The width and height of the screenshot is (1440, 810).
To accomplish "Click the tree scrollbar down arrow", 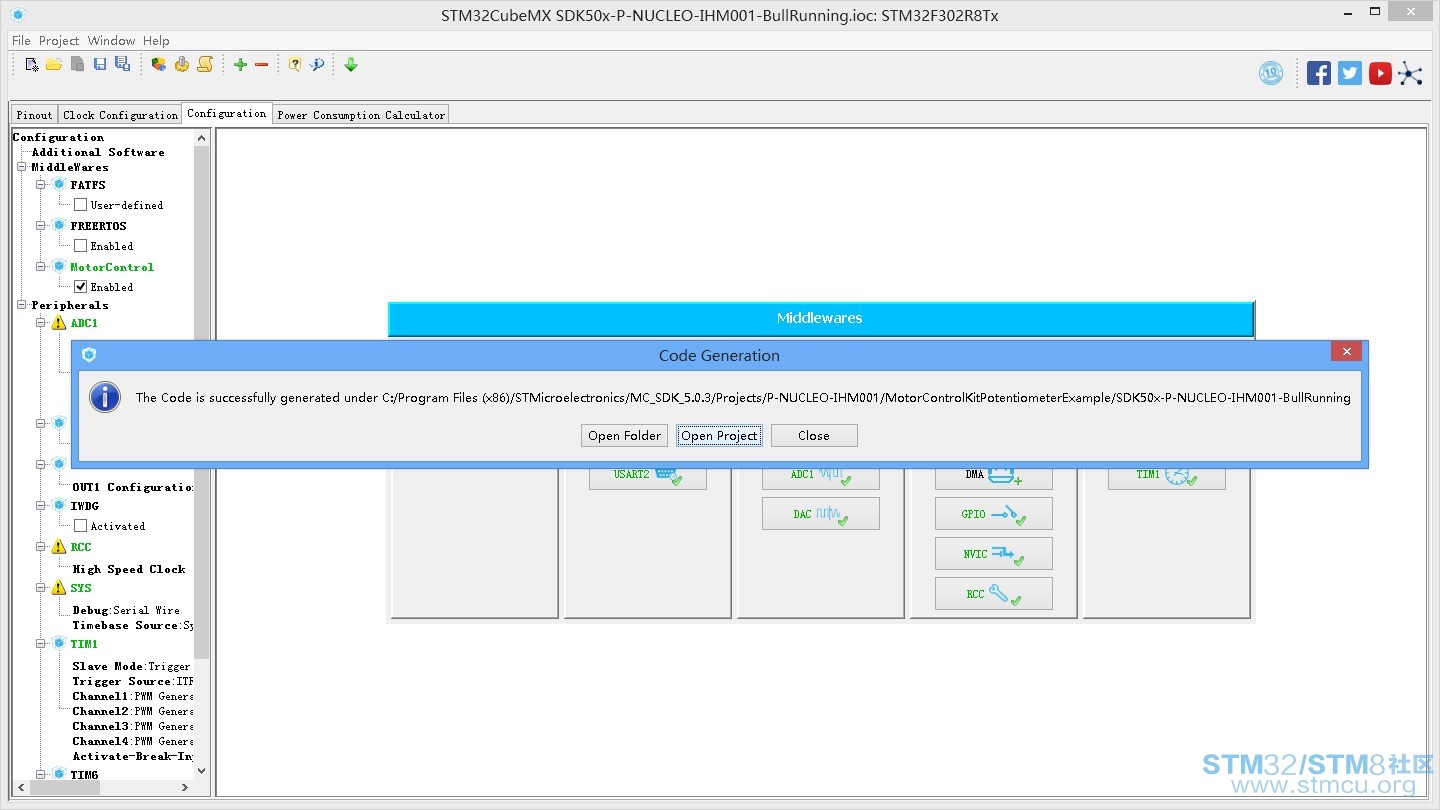I will pyautogui.click(x=202, y=771).
